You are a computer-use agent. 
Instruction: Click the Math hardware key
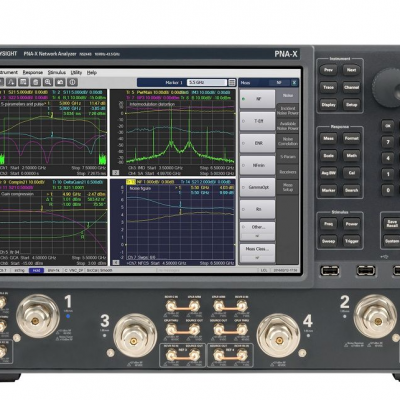point(351,156)
